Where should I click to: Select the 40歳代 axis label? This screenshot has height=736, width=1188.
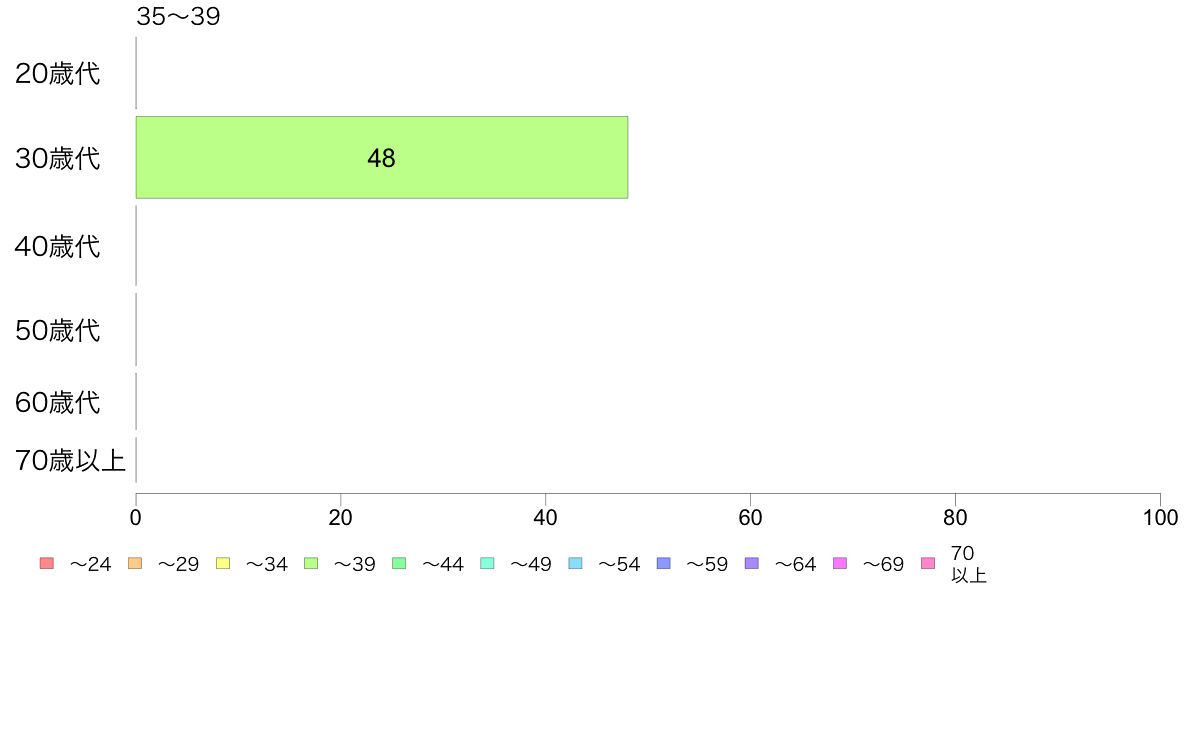(58, 246)
